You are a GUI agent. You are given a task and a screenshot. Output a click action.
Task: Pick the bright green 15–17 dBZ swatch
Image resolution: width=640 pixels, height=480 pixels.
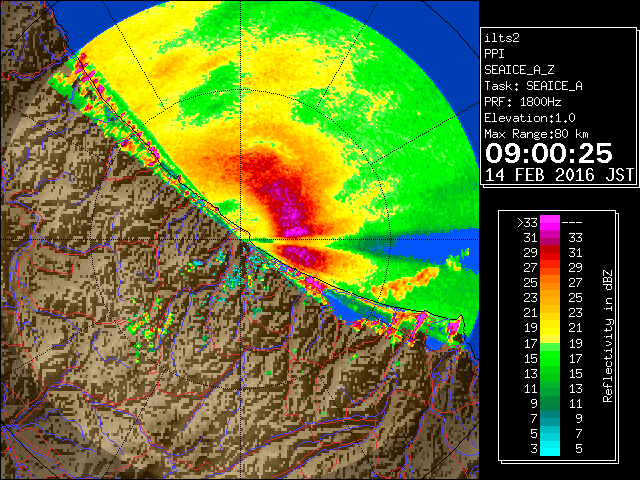[x=550, y=358]
